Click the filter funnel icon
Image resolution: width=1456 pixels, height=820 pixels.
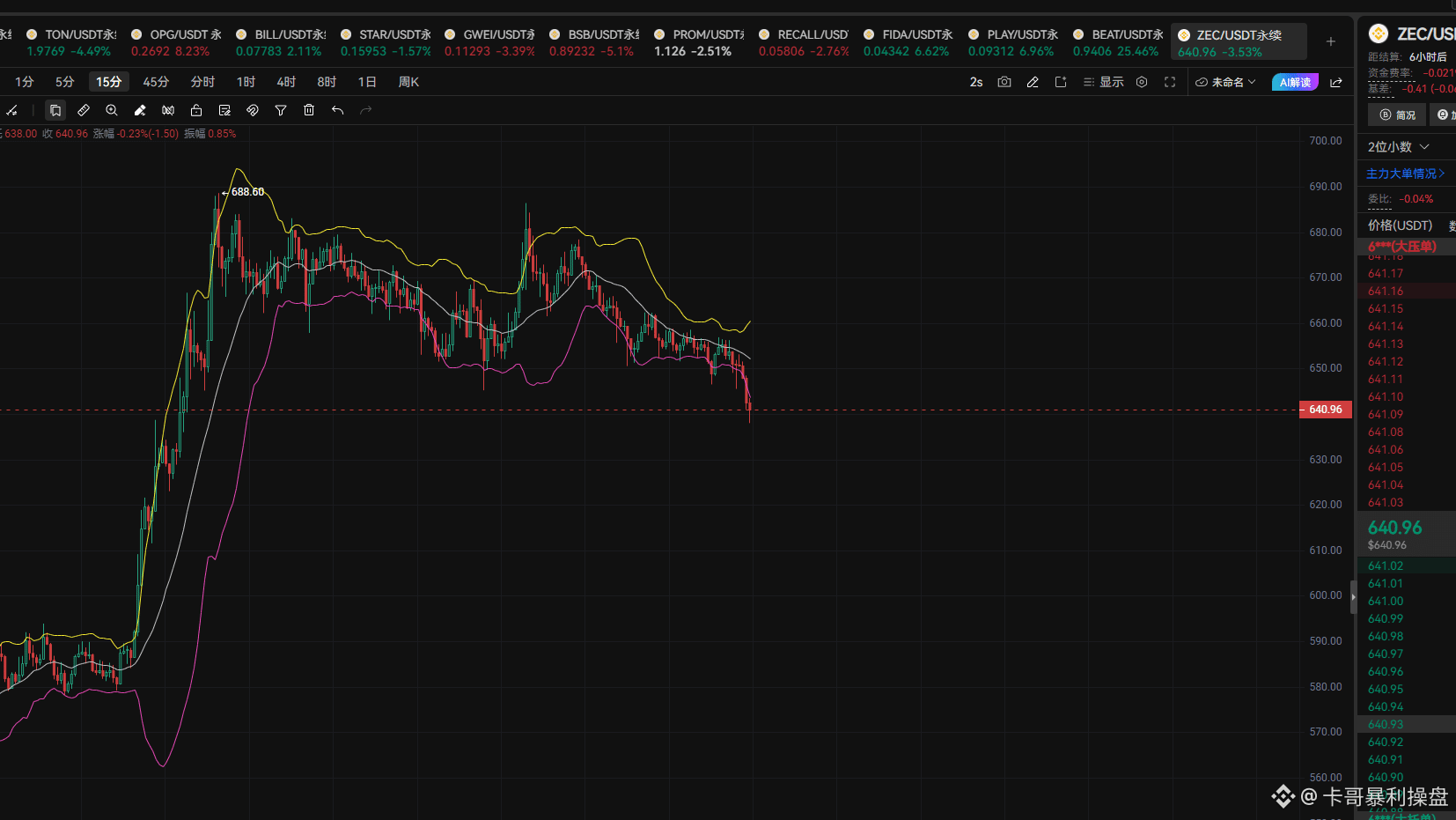281,110
